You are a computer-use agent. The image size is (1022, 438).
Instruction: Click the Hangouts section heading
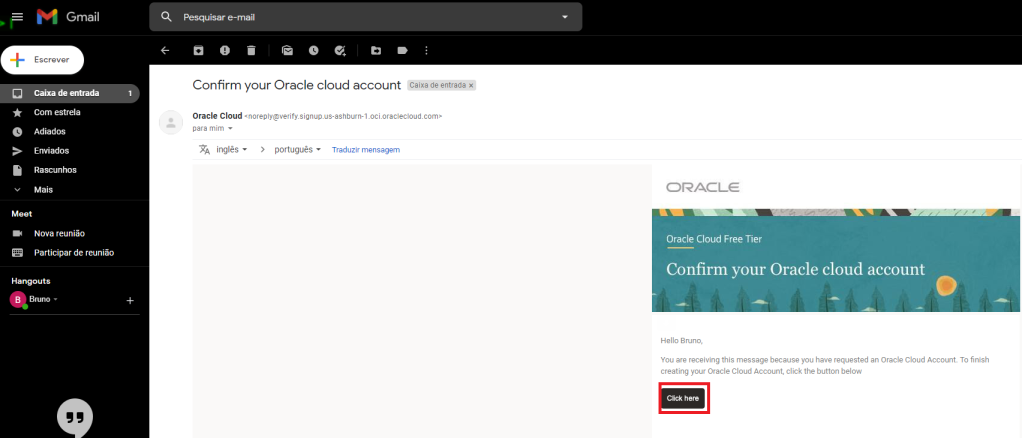(31, 281)
